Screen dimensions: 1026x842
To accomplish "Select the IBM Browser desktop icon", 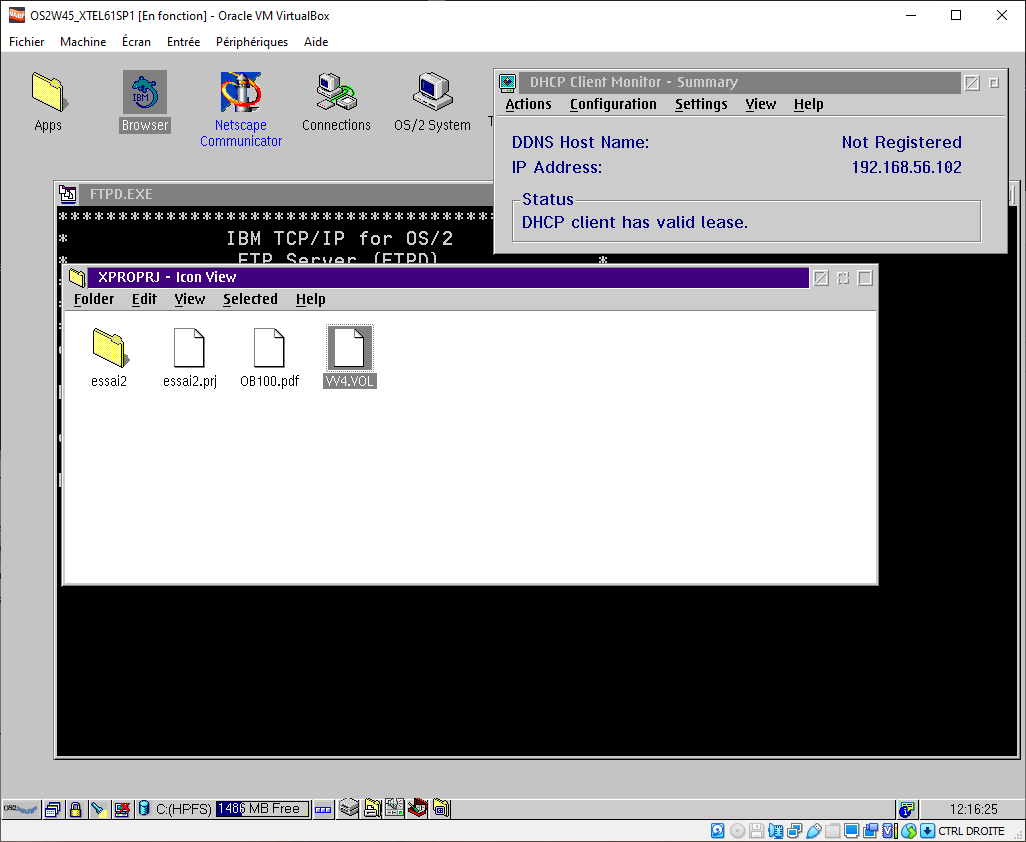I will point(144,93).
